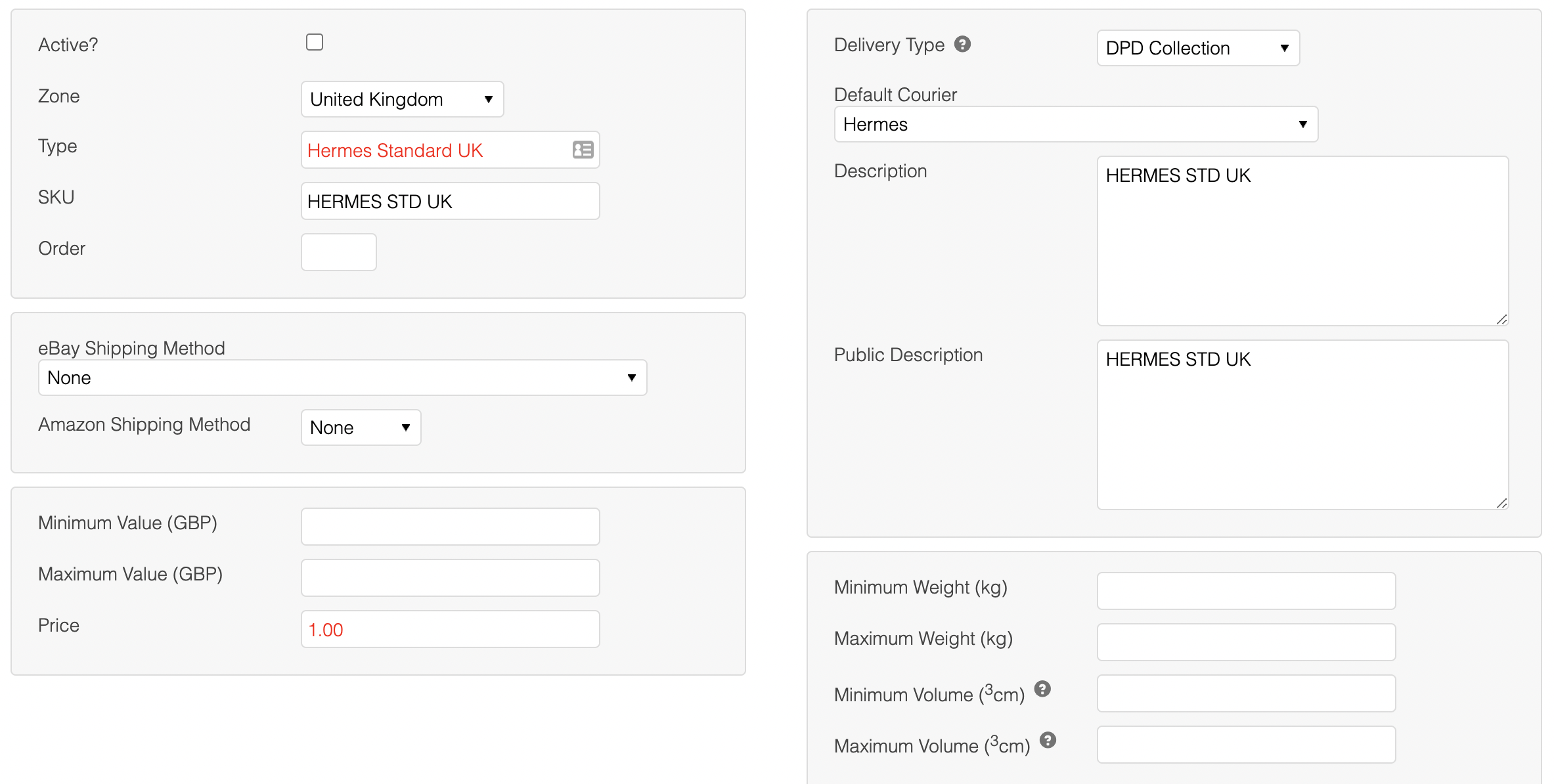Click the Order input field
Image resolution: width=1554 pixels, height=784 pixels.
pyautogui.click(x=338, y=252)
